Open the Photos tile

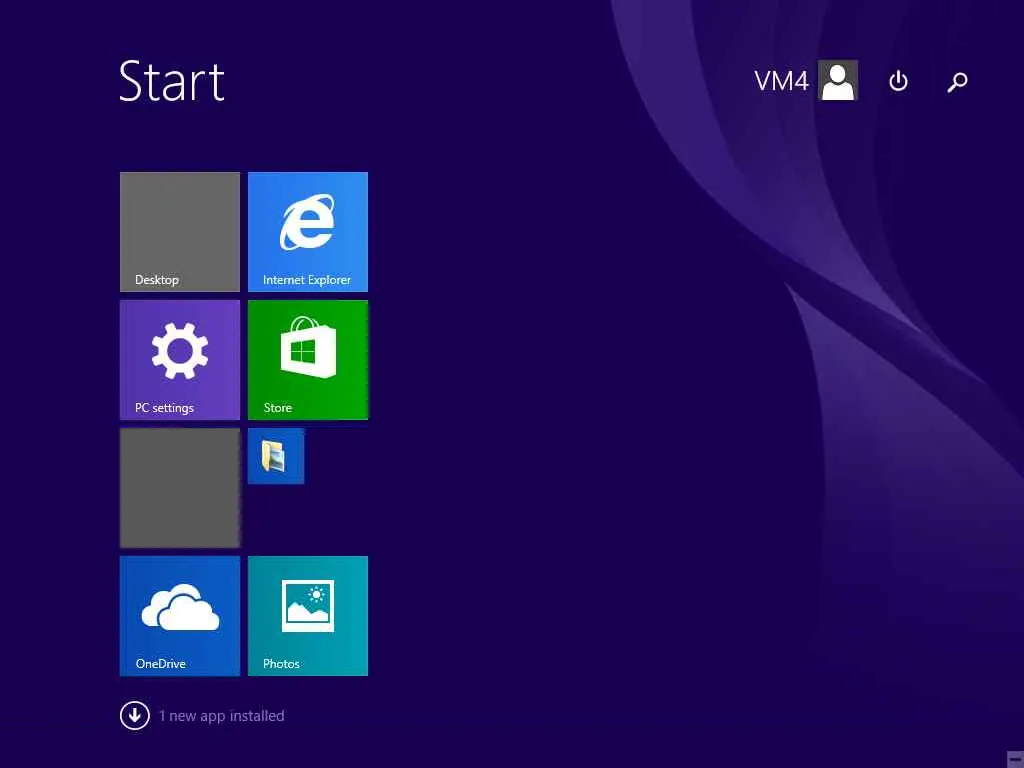308,616
